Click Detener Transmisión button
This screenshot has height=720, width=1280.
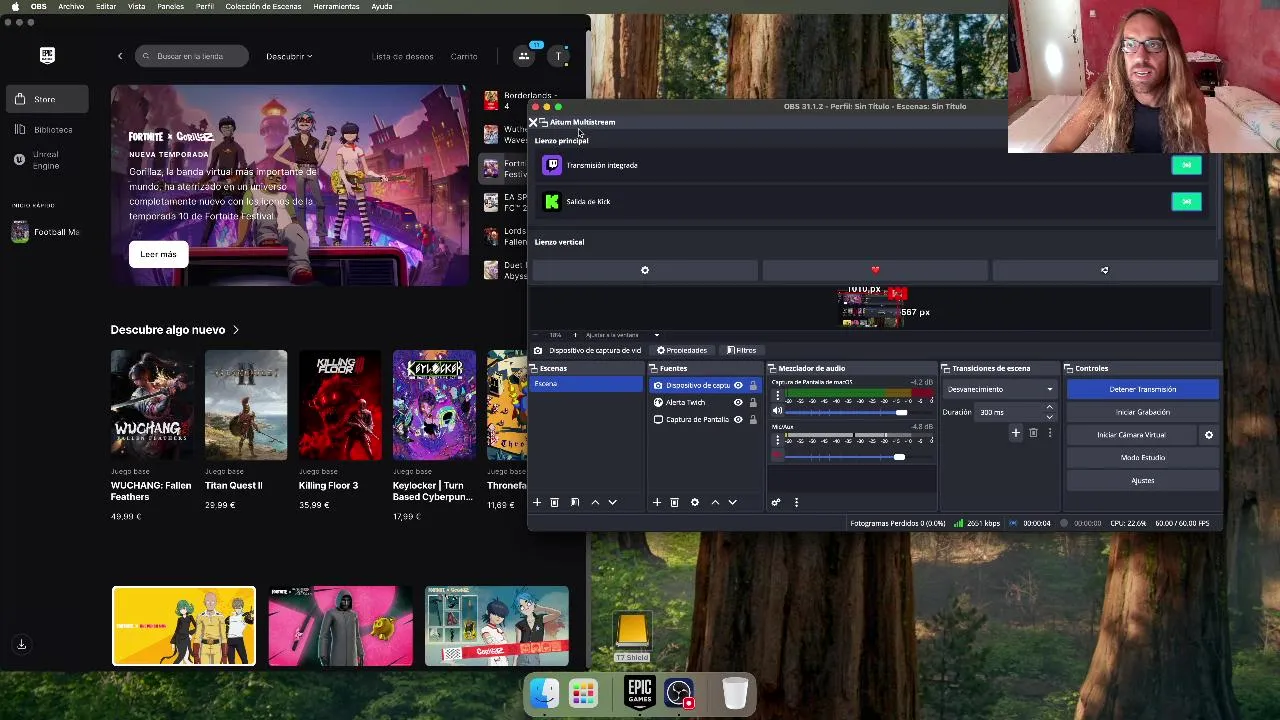(x=1143, y=389)
